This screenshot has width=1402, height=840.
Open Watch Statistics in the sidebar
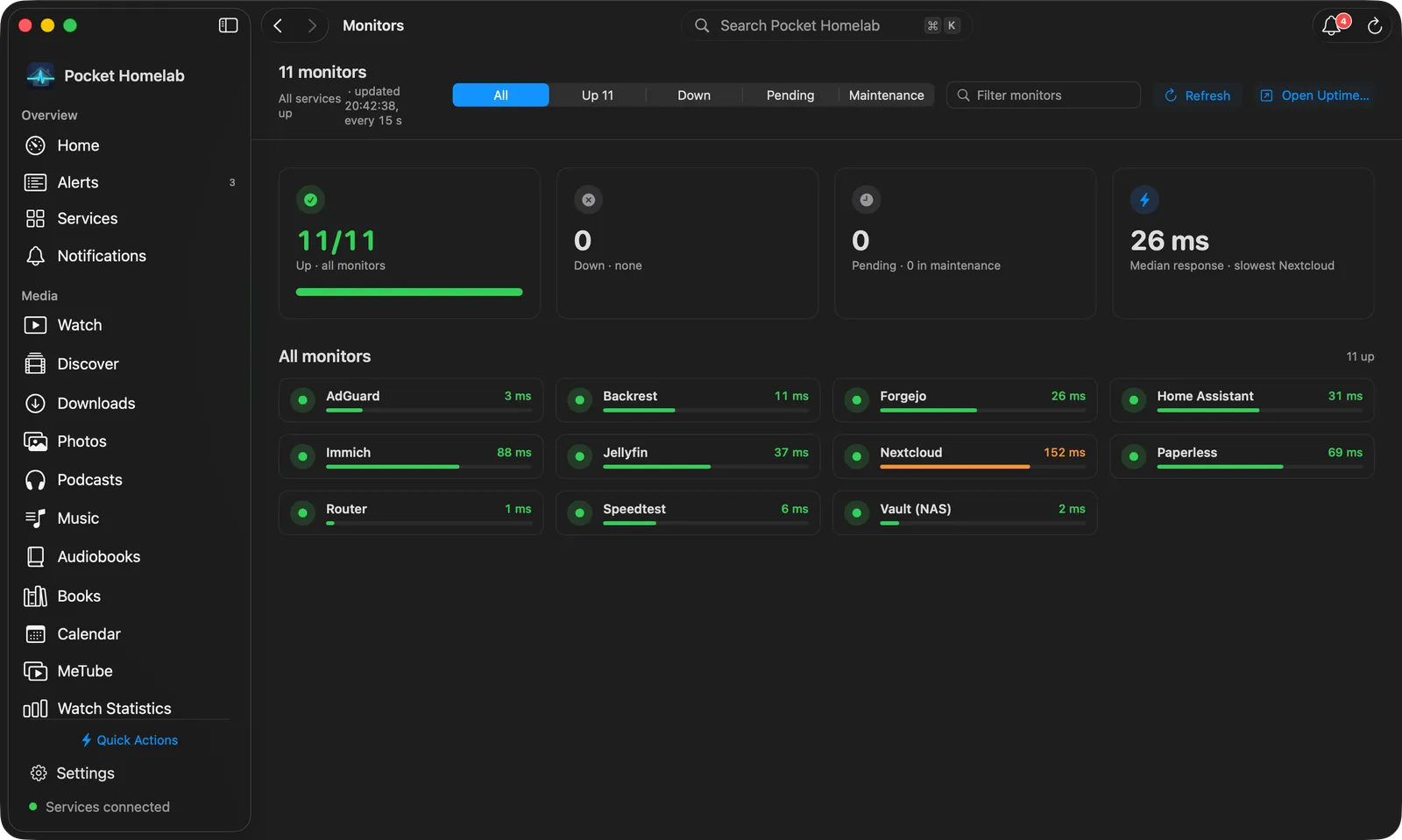130,709
